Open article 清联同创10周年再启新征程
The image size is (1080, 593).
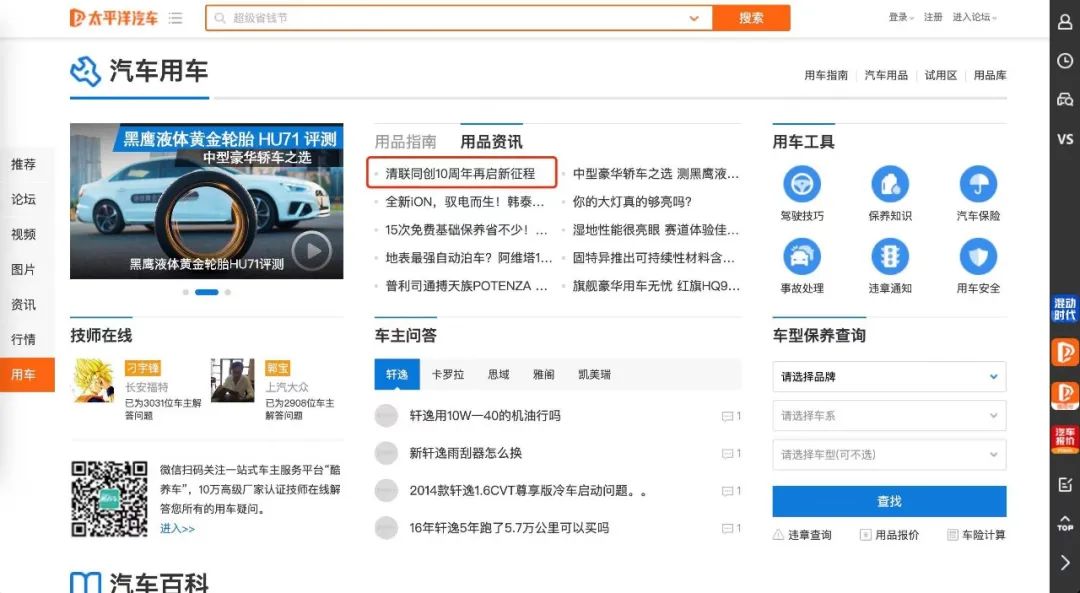(x=460, y=174)
